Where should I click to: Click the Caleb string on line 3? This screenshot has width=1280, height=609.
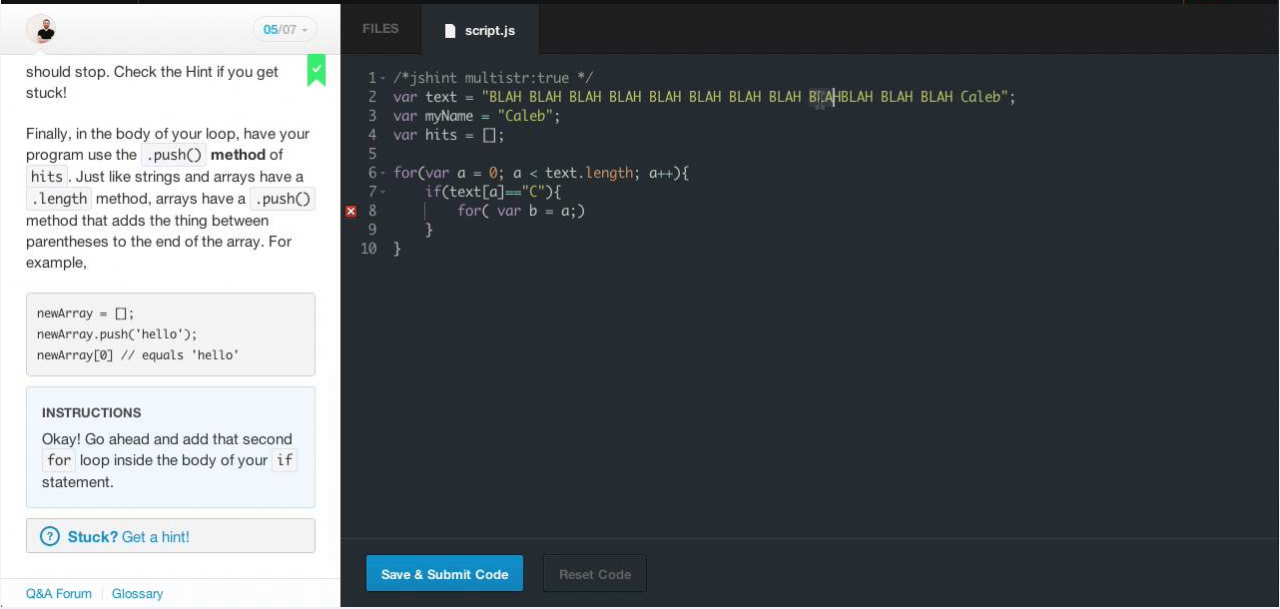pos(527,116)
